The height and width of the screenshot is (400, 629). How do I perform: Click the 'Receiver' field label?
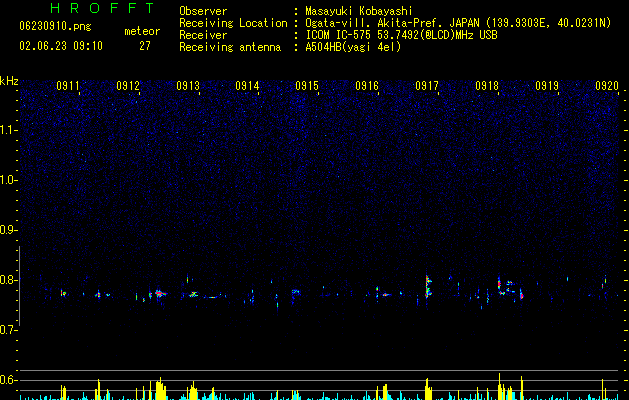tap(203, 35)
